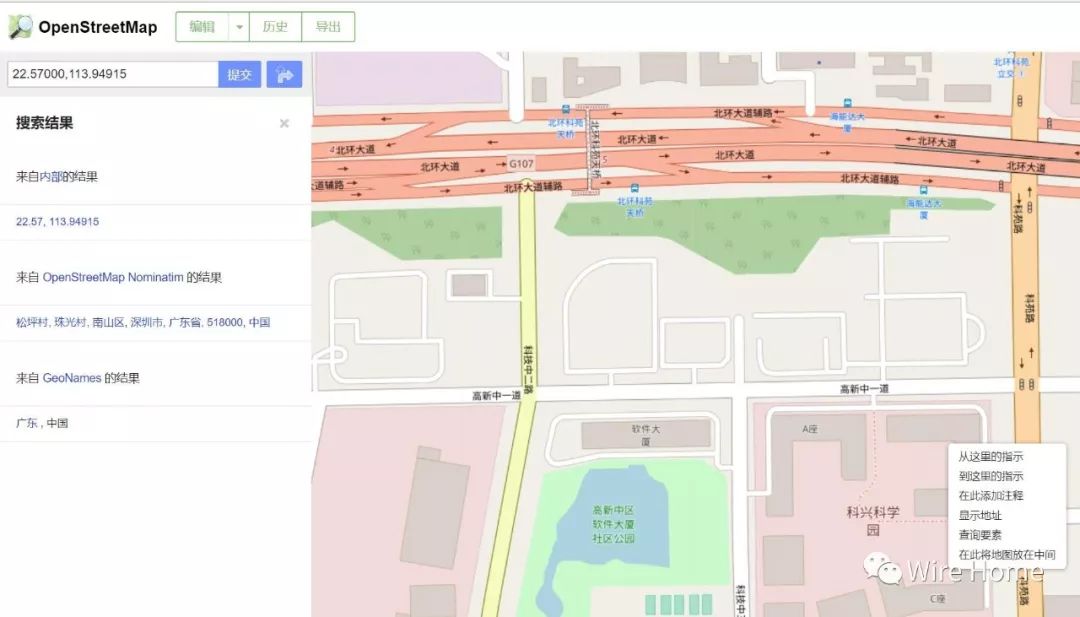Select 从这里的指示 in the context menu
This screenshot has height=617, width=1080.
(990, 457)
